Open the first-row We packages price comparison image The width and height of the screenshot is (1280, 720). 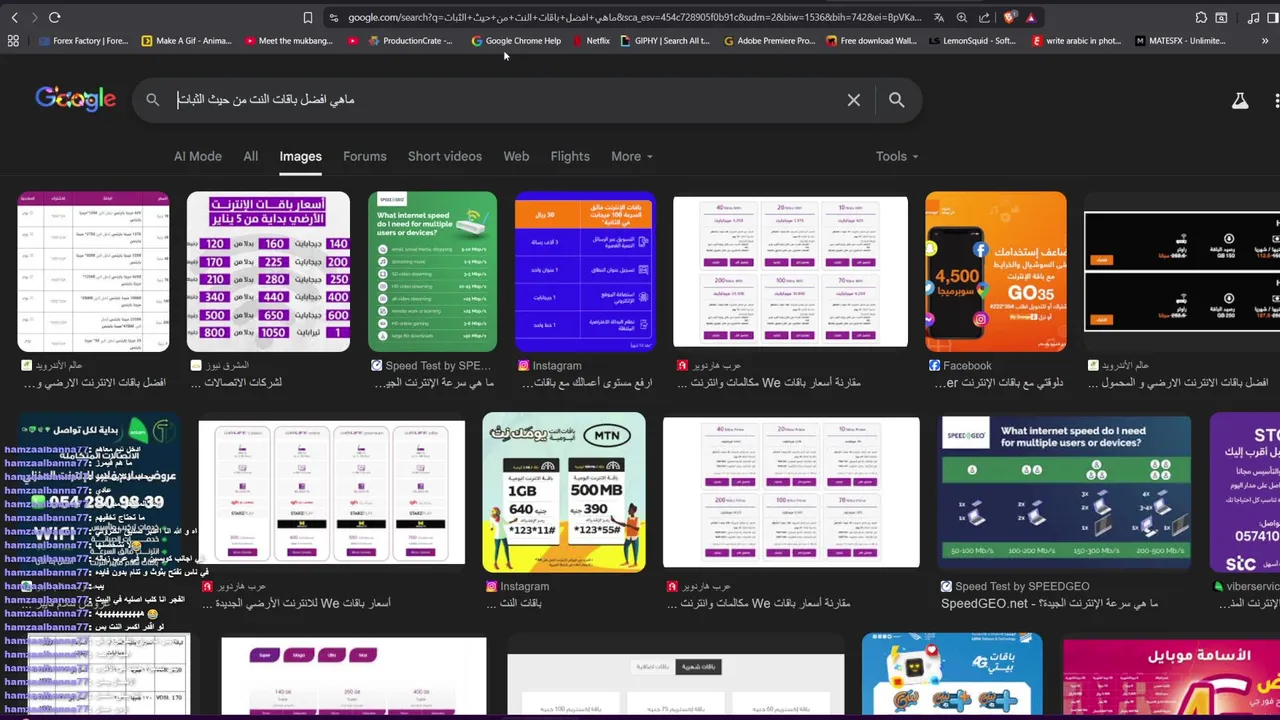[790, 272]
